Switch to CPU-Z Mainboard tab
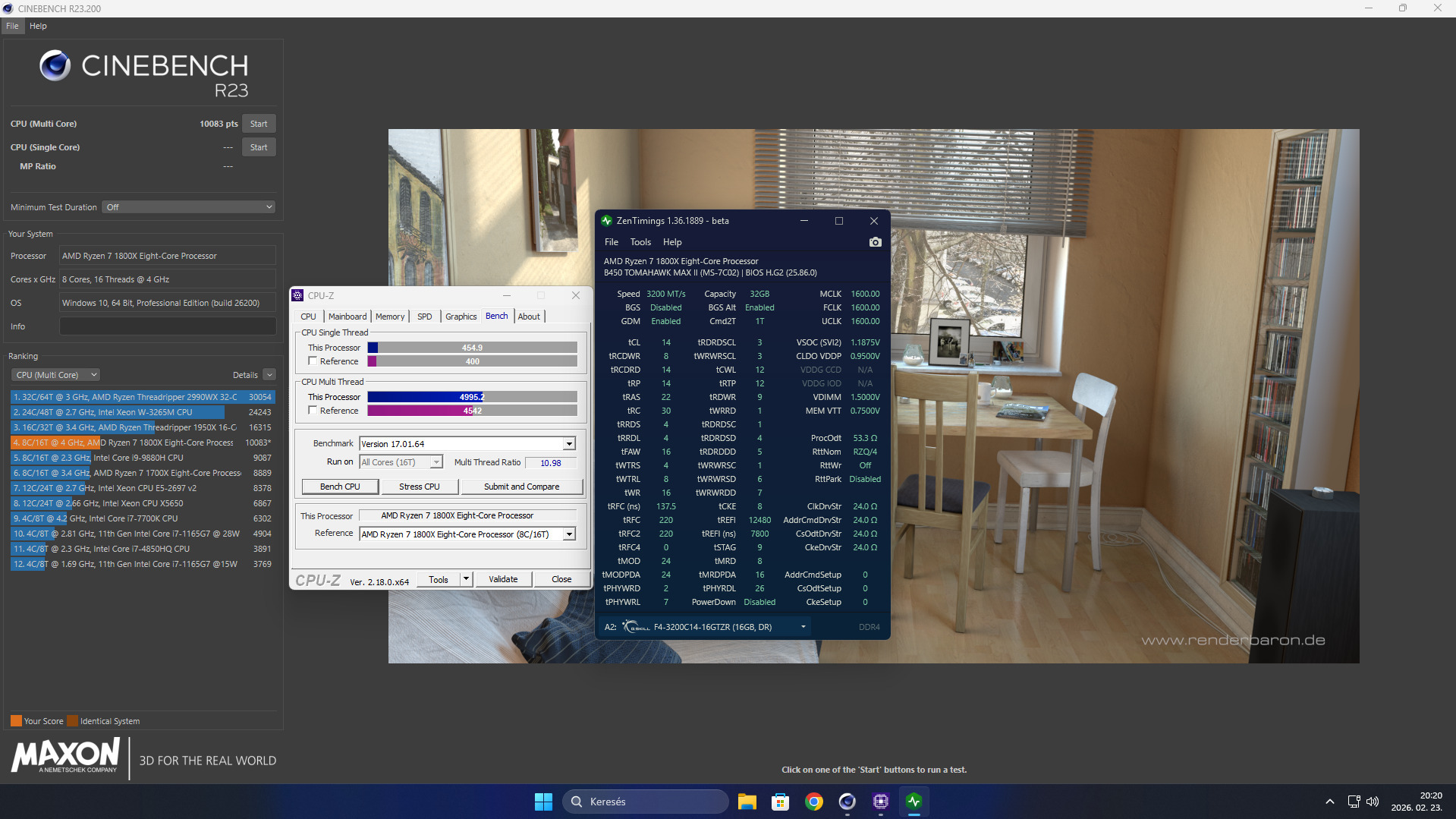The height and width of the screenshot is (819, 1456). 347,317
